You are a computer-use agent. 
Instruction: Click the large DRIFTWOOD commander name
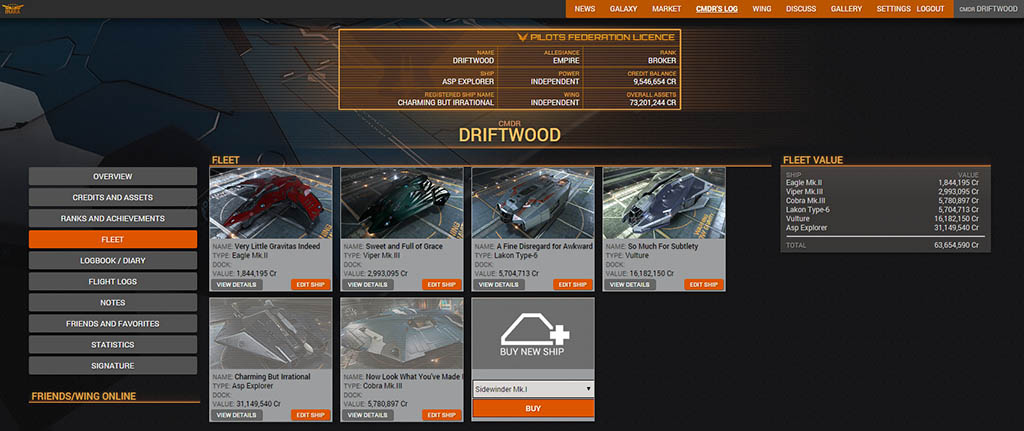coord(509,135)
